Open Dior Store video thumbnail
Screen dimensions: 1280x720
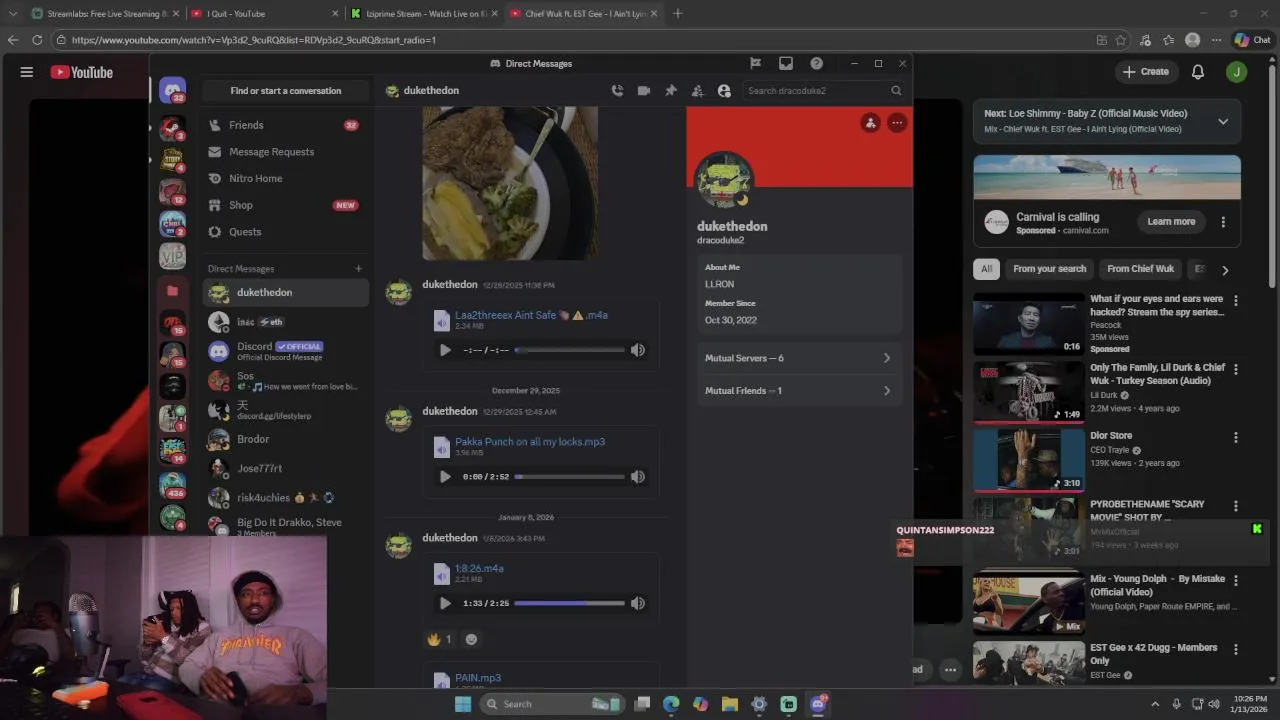click(1029, 459)
